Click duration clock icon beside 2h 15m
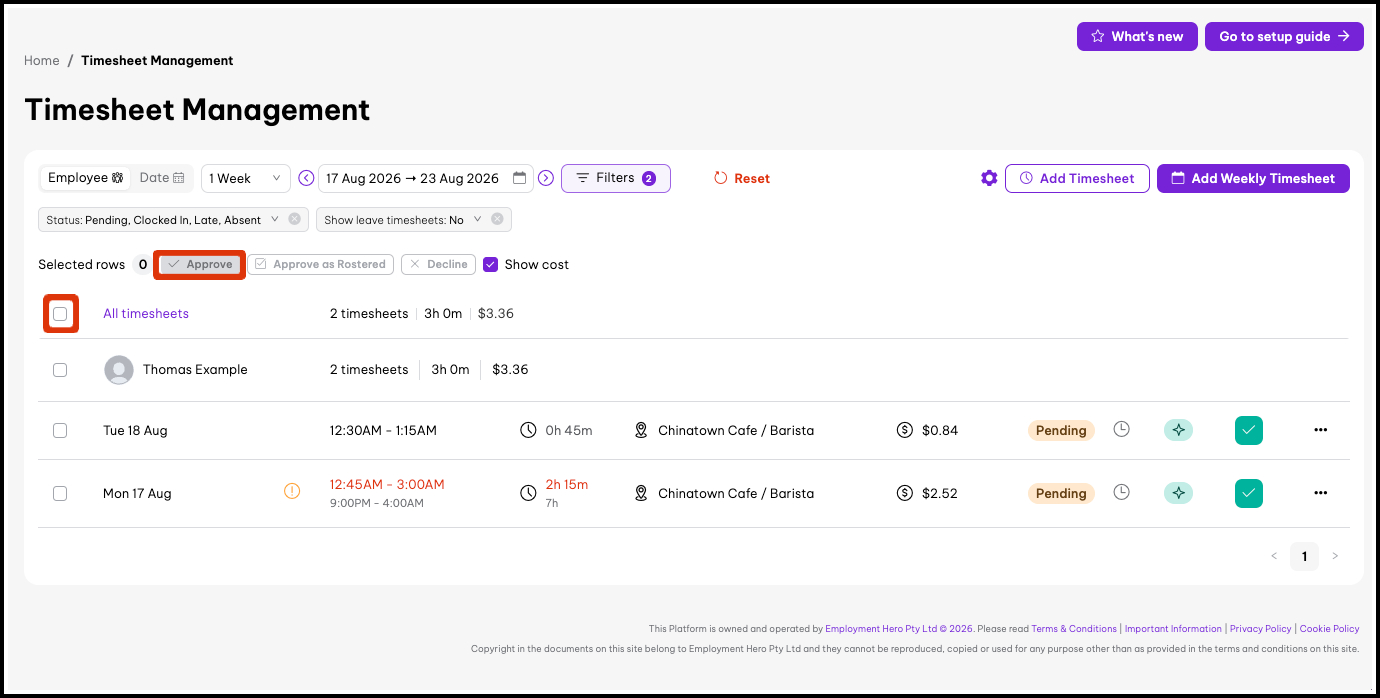Screen dimensions: 1380x698 coord(528,493)
